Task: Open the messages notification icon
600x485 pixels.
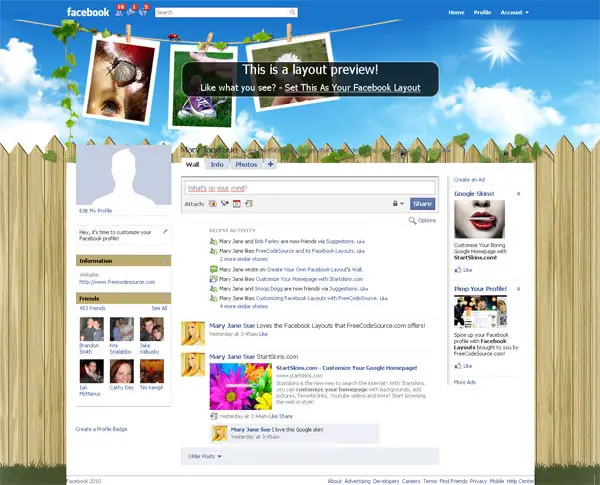Action: pos(131,12)
